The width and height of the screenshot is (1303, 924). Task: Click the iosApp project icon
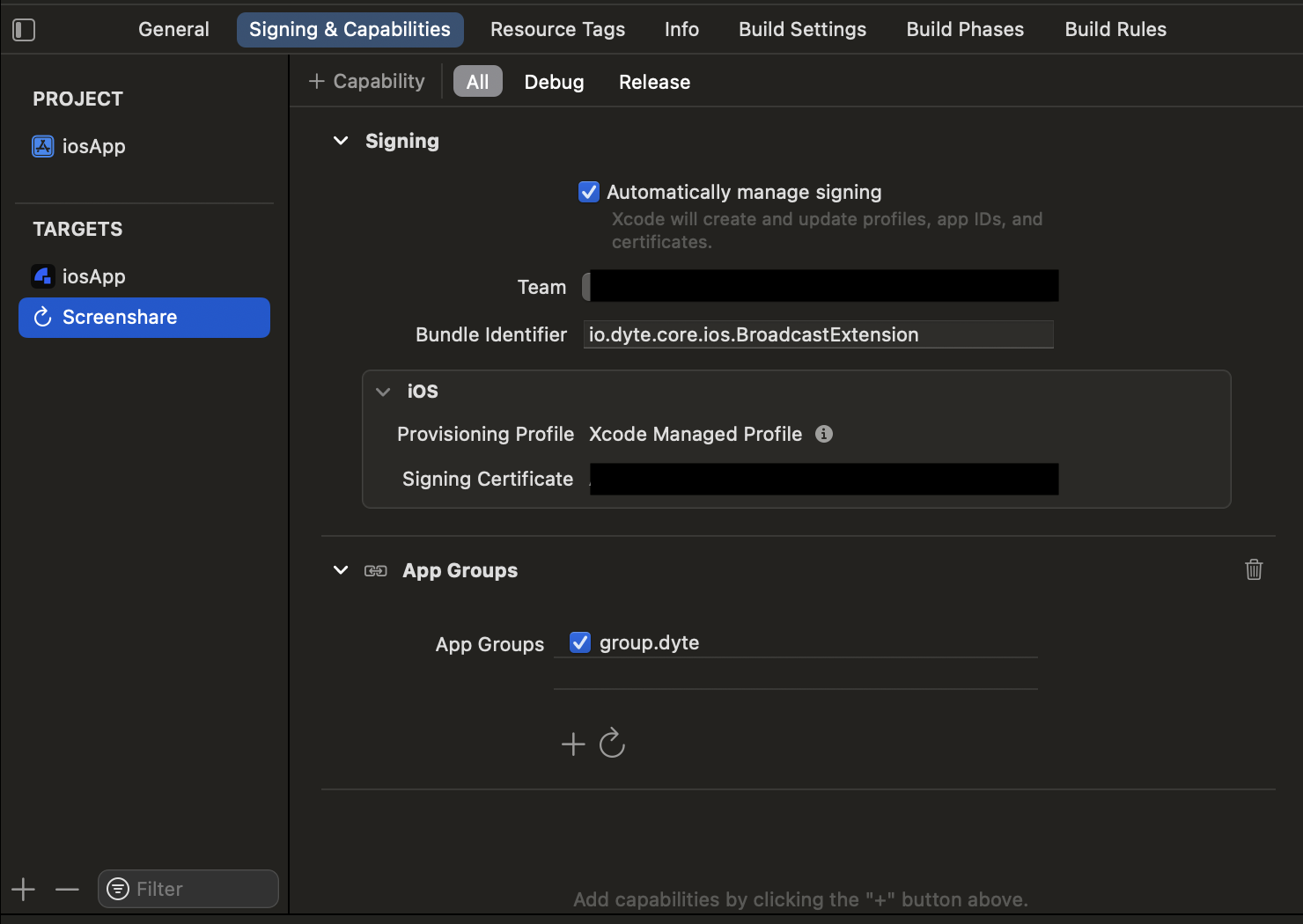click(x=42, y=146)
